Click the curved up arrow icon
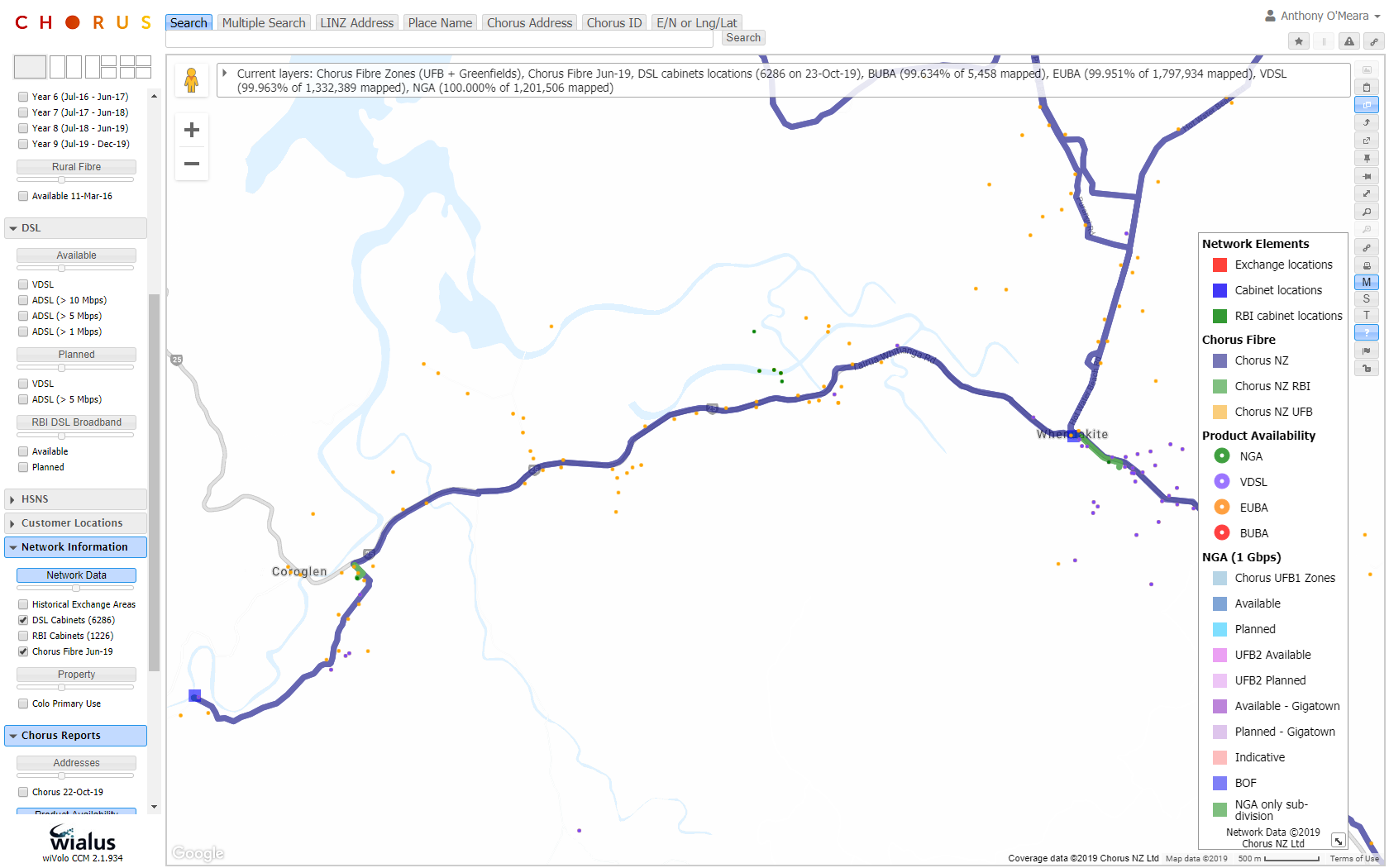This screenshot has height=868, width=1389. [1367, 122]
